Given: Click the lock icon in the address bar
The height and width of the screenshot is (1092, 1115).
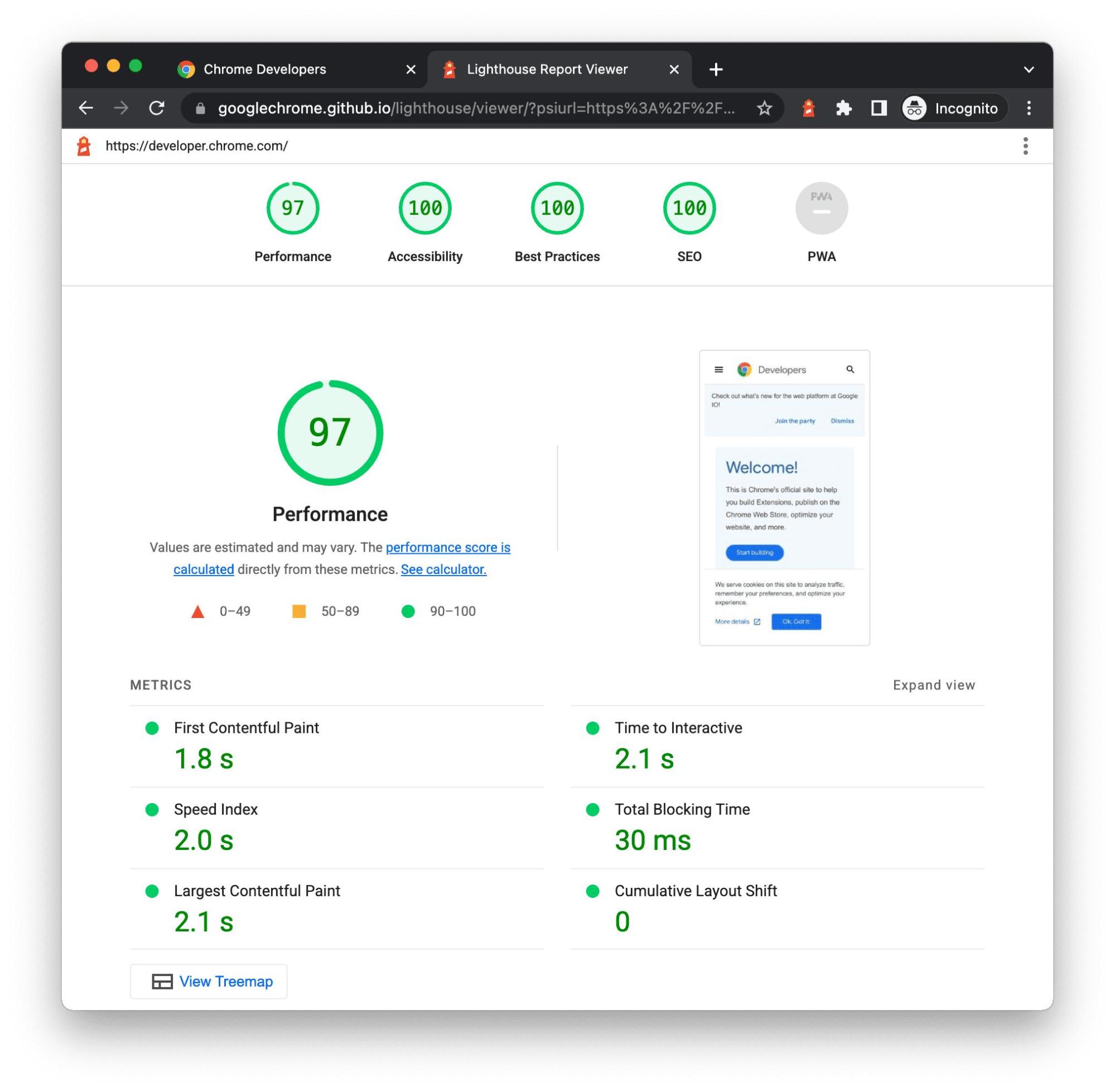Looking at the screenshot, I should click(x=200, y=108).
